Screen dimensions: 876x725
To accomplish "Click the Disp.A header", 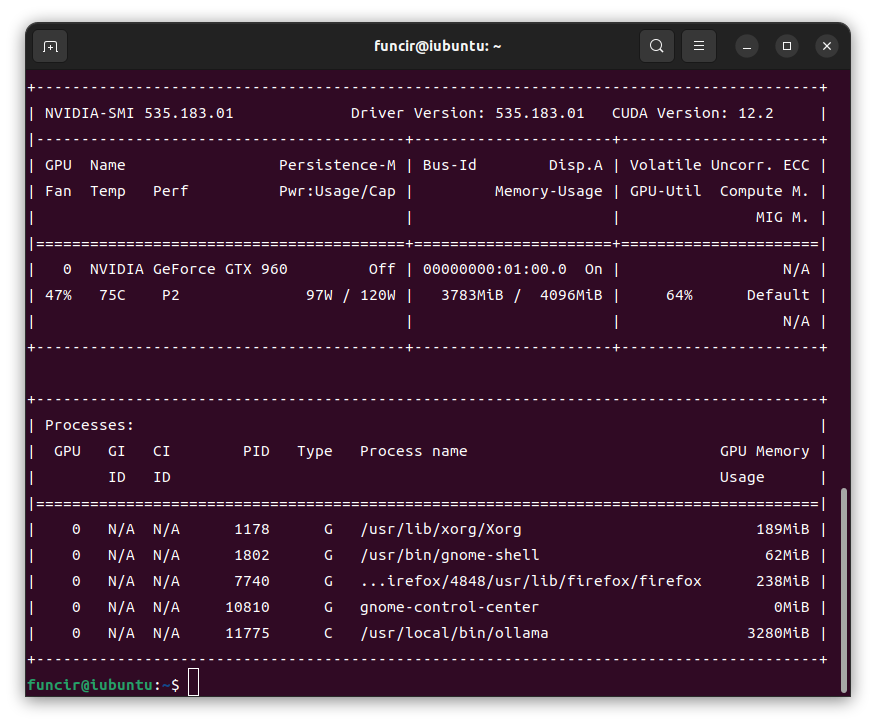I will [x=575, y=165].
